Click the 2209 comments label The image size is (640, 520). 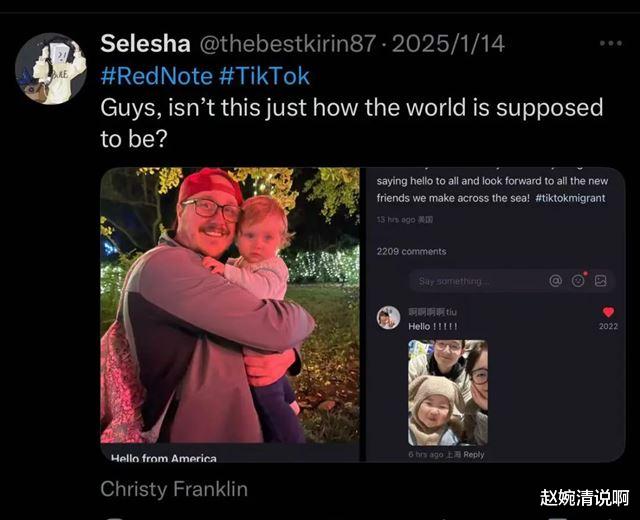click(411, 251)
